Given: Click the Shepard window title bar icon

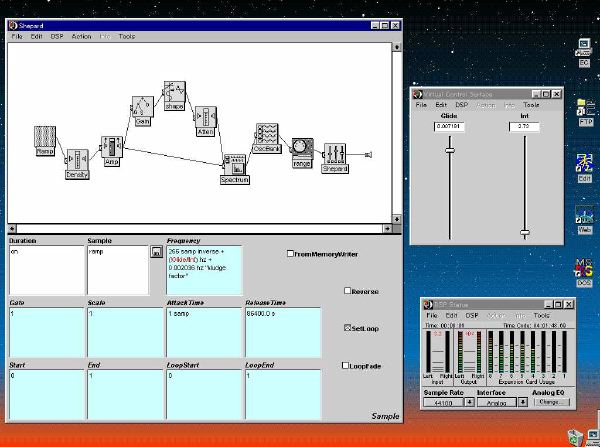Looking at the screenshot, I should (x=13, y=26).
